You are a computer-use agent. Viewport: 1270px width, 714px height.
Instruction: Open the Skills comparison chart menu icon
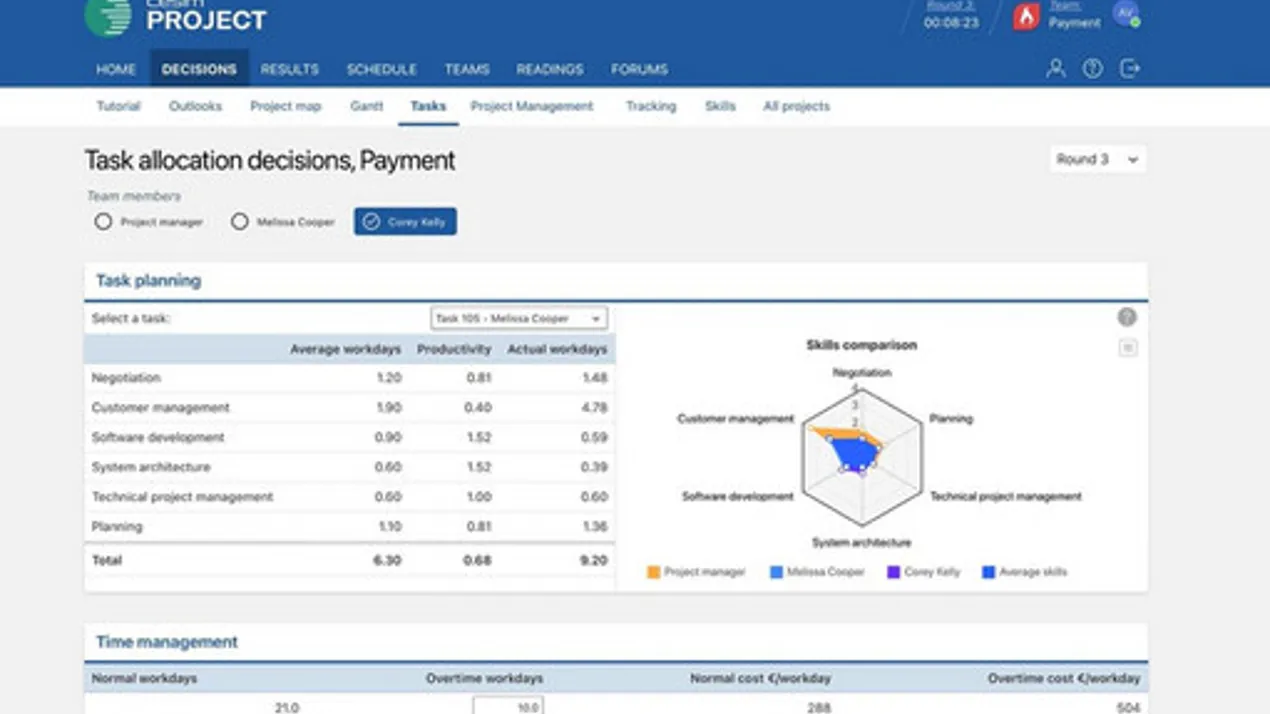(x=1128, y=348)
